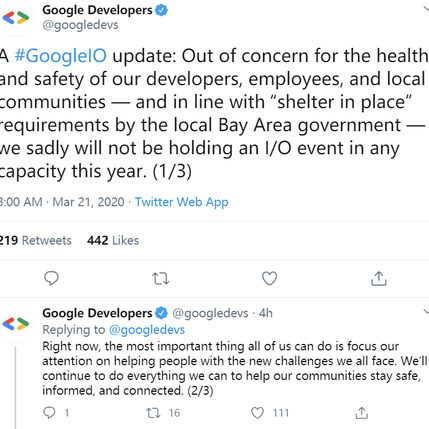Open the avatar on the reply tweet
The image size is (429, 429).
tap(17, 324)
